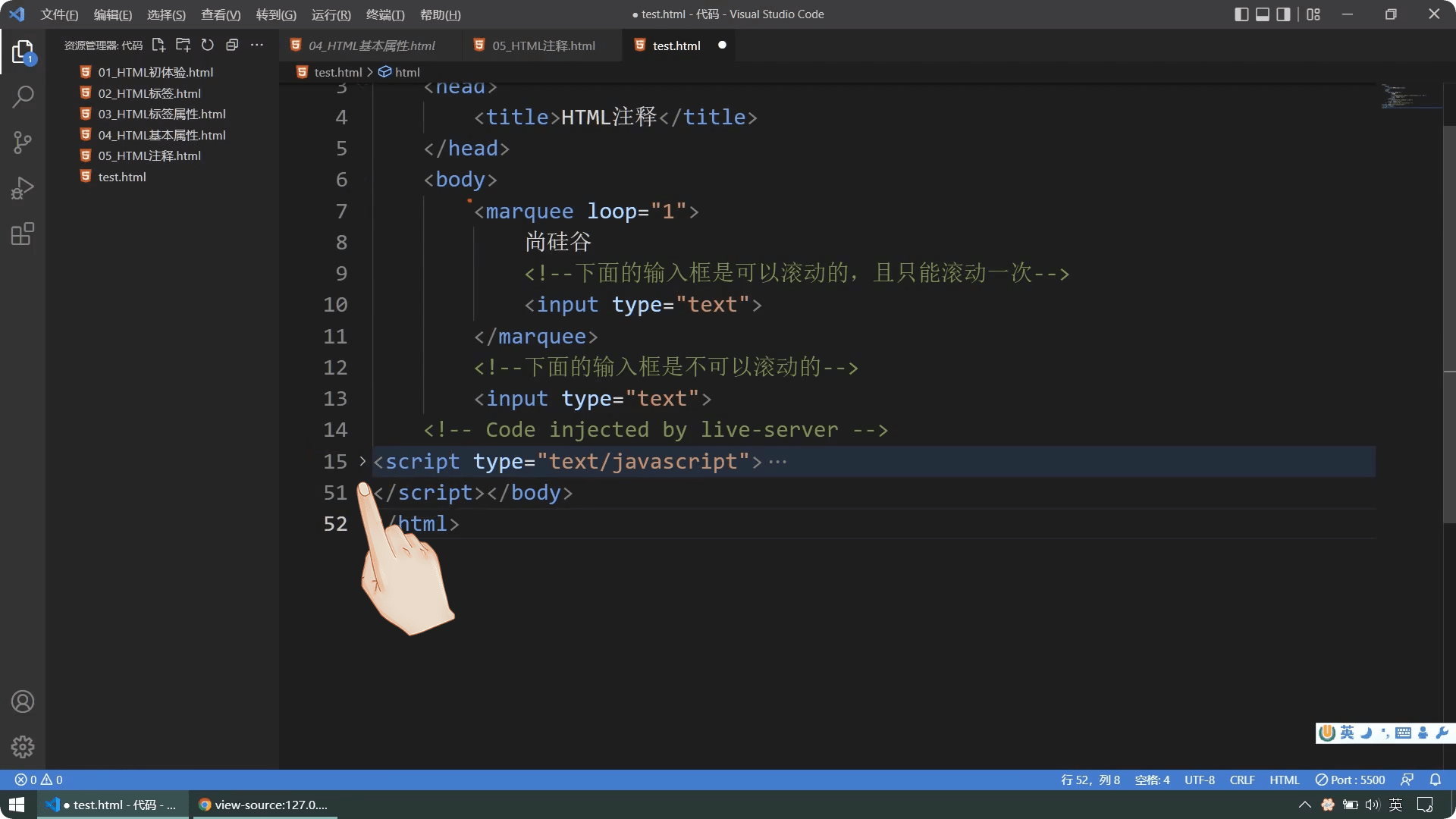Open the Search view in activity bar

[23, 97]
